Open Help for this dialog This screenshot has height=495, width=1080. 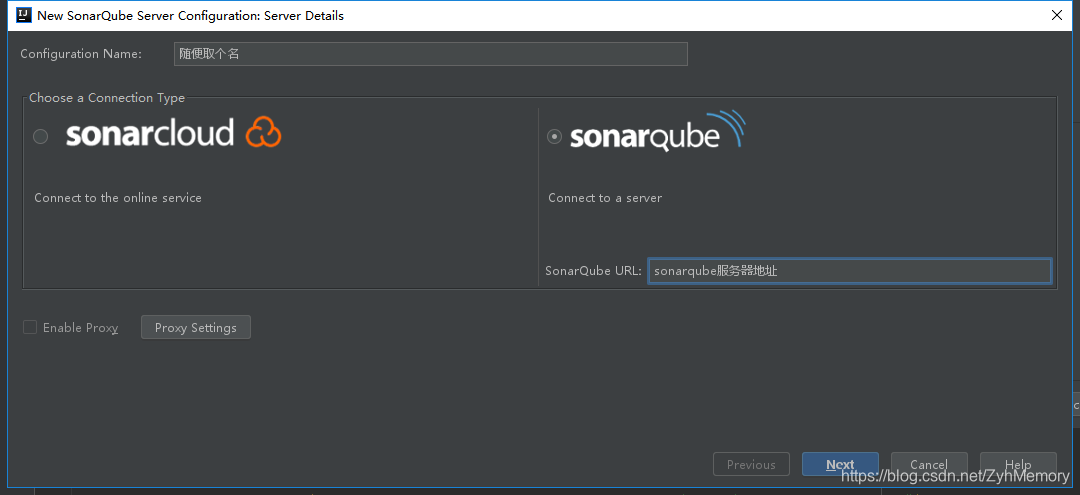1018,464
